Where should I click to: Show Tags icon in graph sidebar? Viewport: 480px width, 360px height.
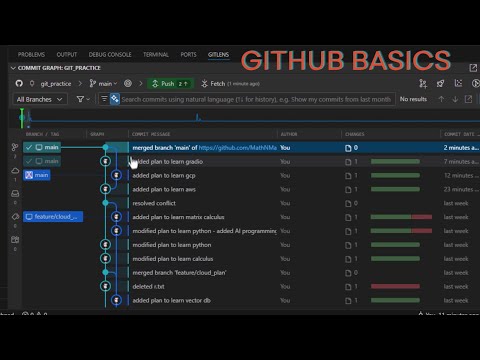point(15,217)
